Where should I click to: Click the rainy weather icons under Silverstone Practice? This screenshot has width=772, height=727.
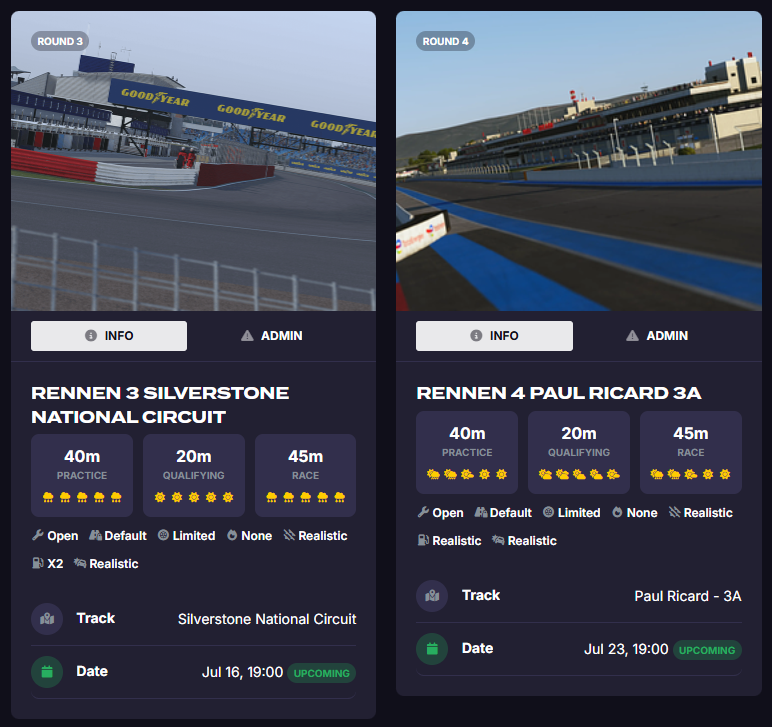click(82, 497)
